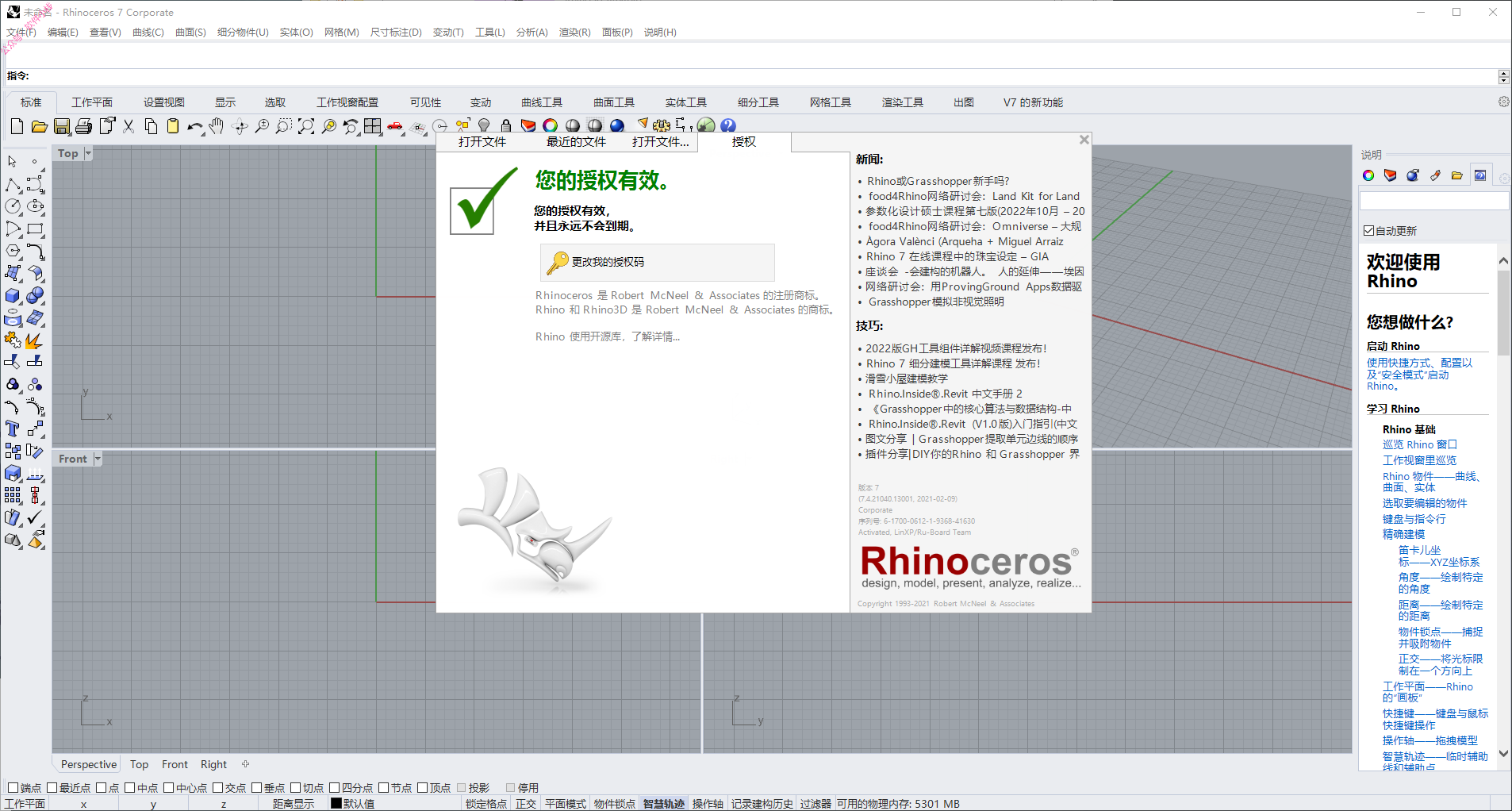Select the Polyline tool
The image size is (1512, 811).
[13, 185]
